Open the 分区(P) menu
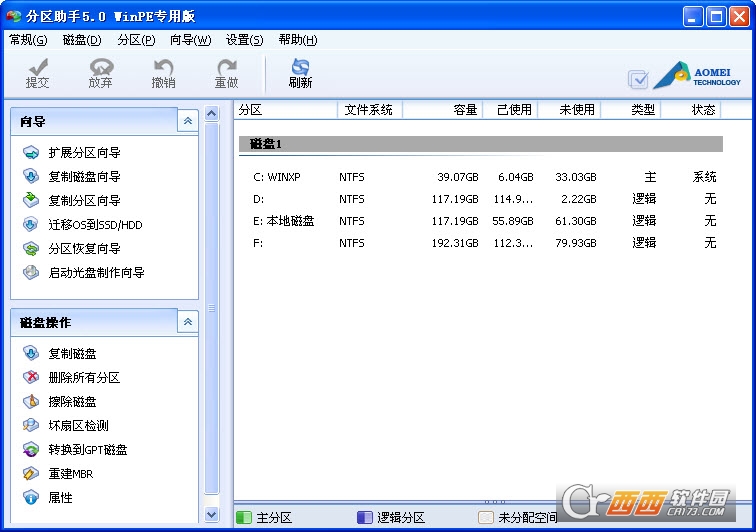This screenshot has width=756, height=532. (136, 40)
